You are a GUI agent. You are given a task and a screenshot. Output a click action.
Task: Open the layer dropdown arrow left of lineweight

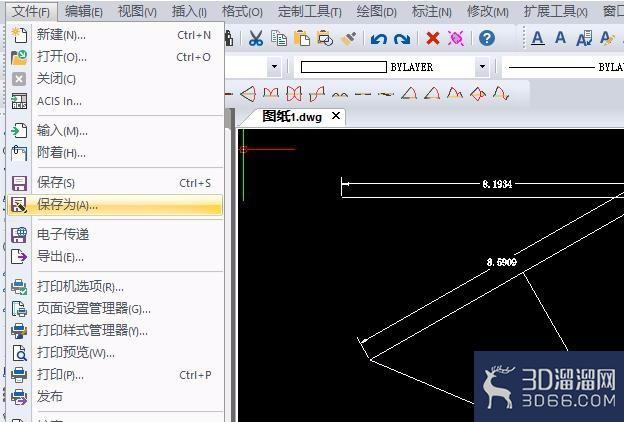(274, 66)
